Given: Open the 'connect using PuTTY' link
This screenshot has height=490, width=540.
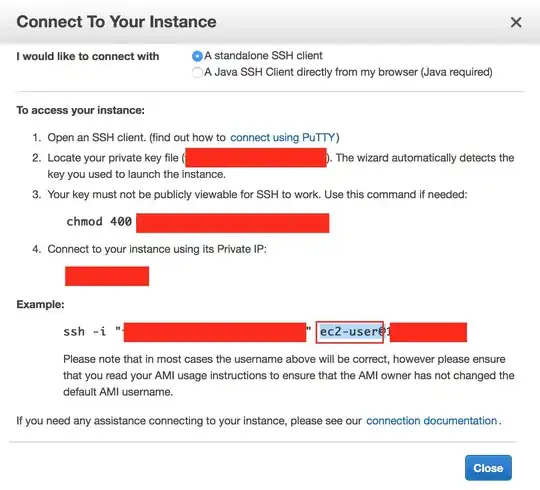Looking at the screenshot, I should [x=282, y=137].
